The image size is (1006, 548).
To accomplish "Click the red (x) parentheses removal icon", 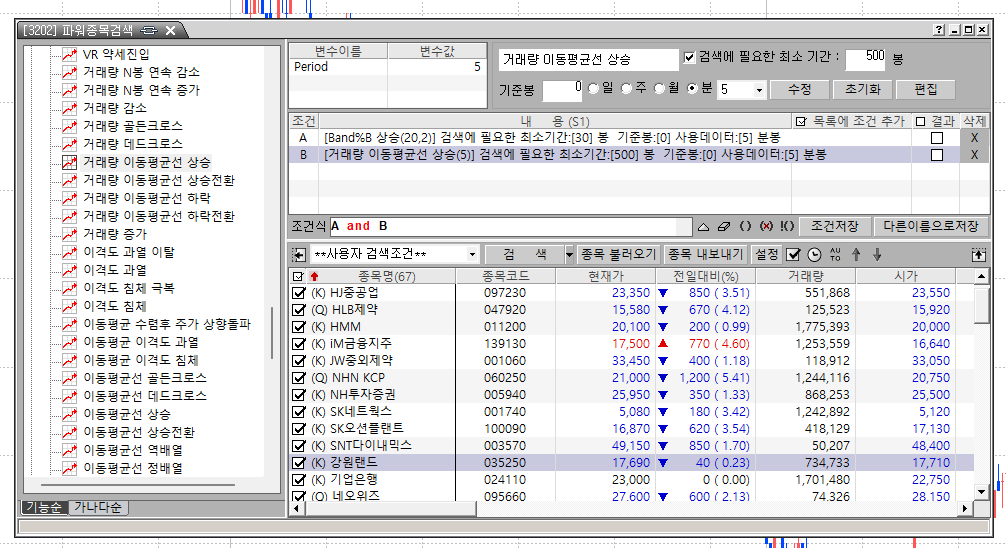I will 767,227.
